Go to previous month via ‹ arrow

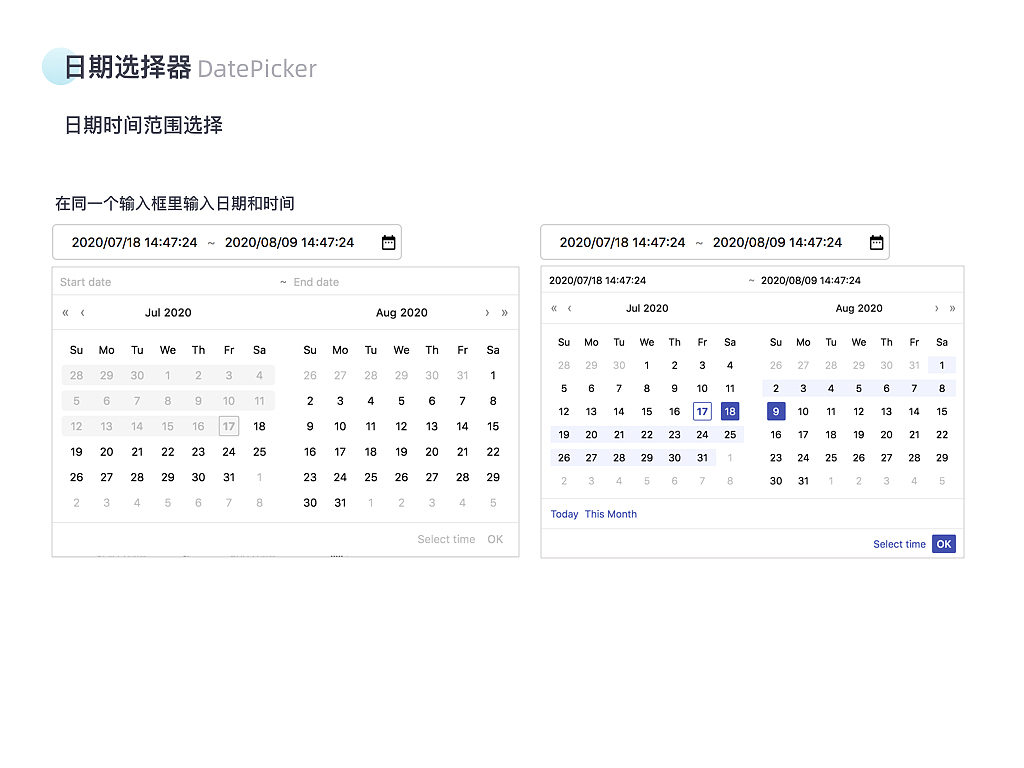82,312
